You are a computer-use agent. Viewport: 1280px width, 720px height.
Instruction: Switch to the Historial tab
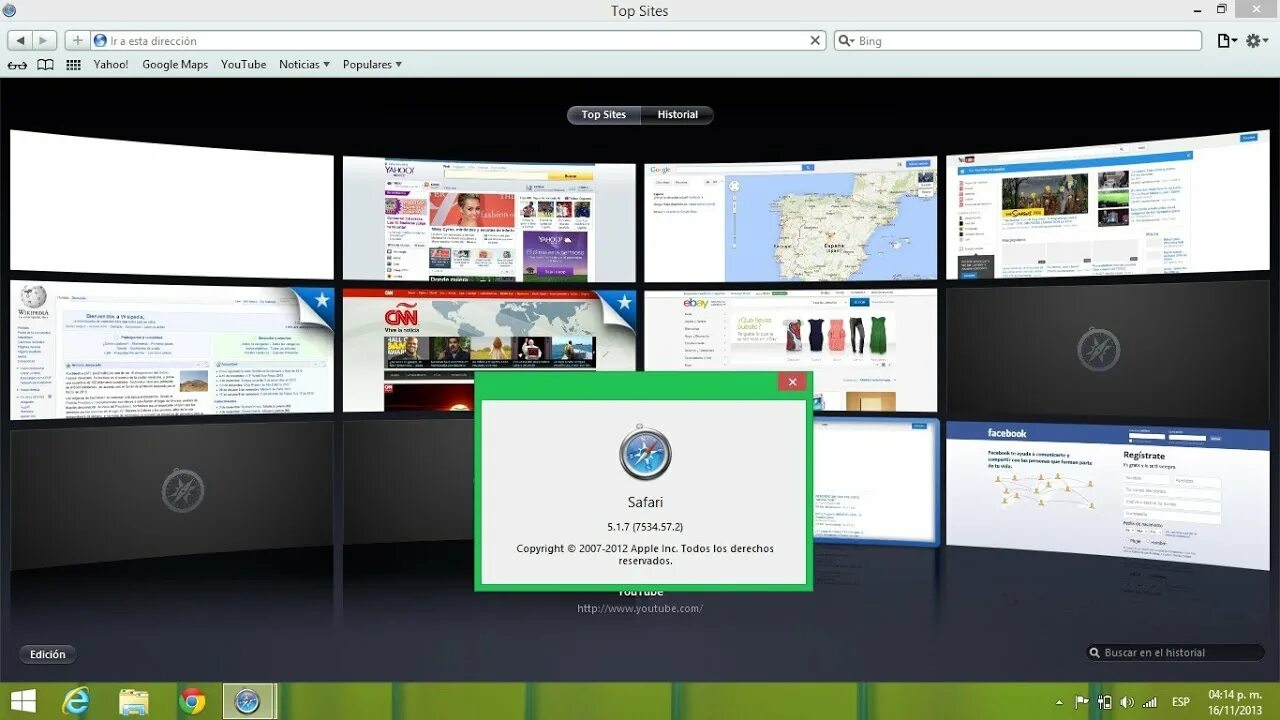point(677,115)
